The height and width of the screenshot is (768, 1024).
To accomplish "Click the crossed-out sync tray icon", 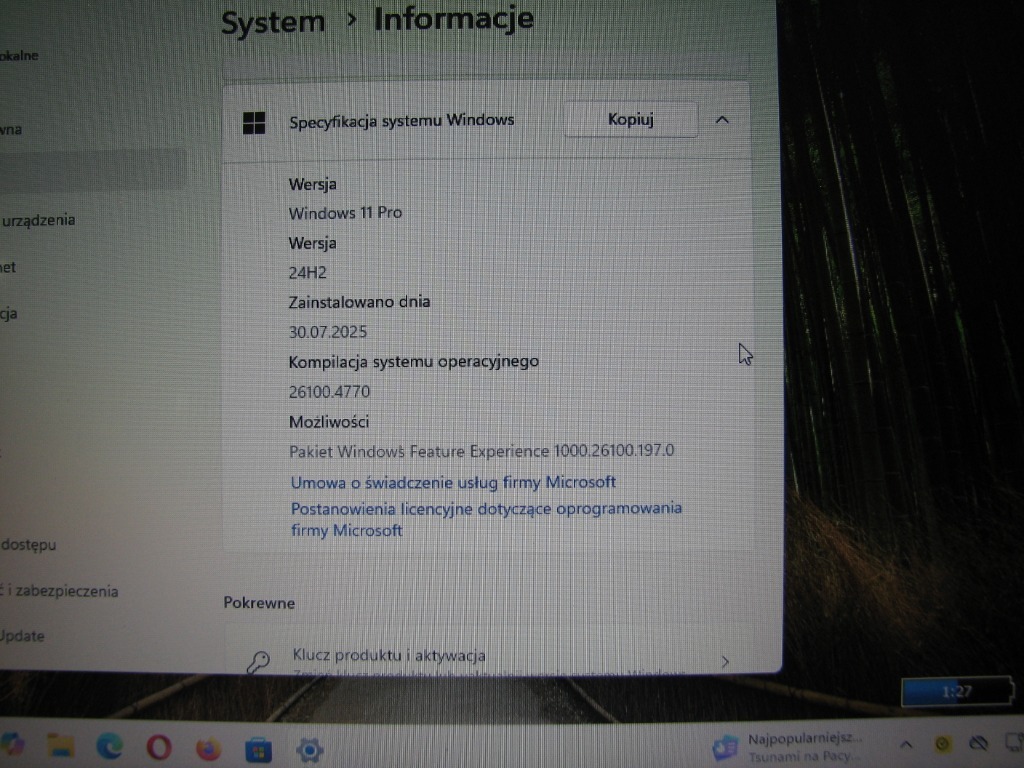I will [978, 743].
